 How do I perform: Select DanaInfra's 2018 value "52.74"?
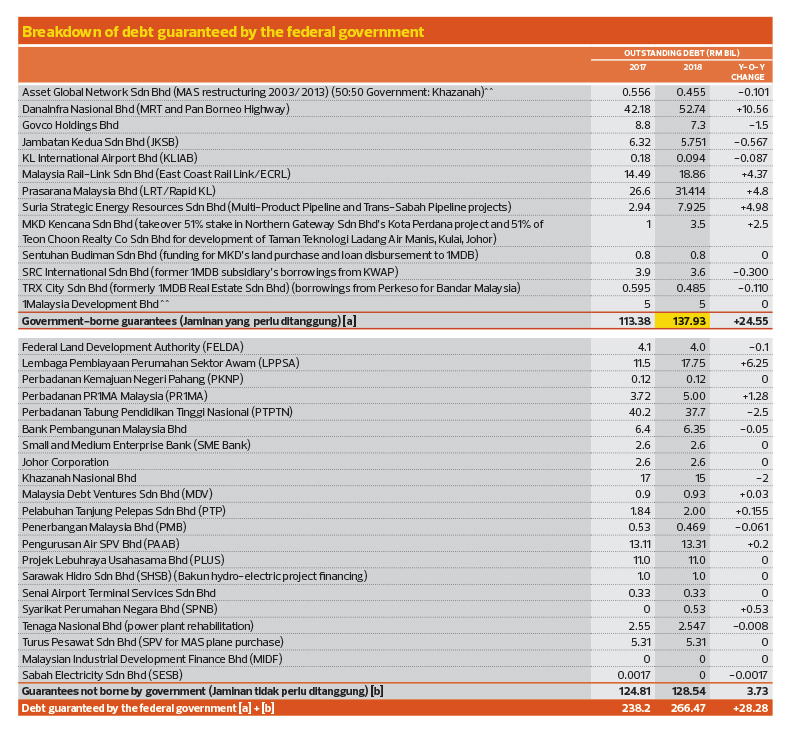click(x=691, y=109)
